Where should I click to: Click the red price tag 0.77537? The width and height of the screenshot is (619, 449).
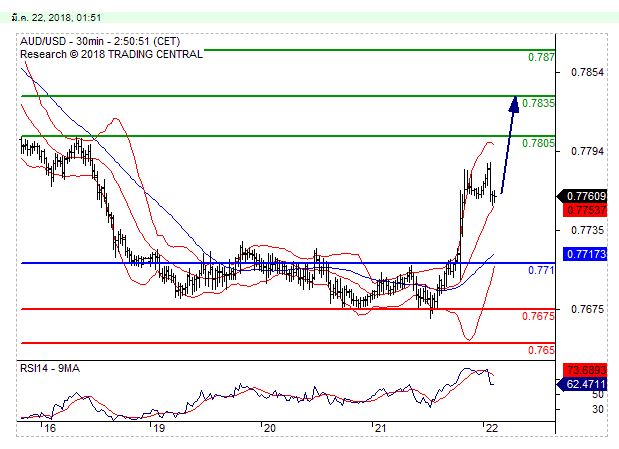586,210
